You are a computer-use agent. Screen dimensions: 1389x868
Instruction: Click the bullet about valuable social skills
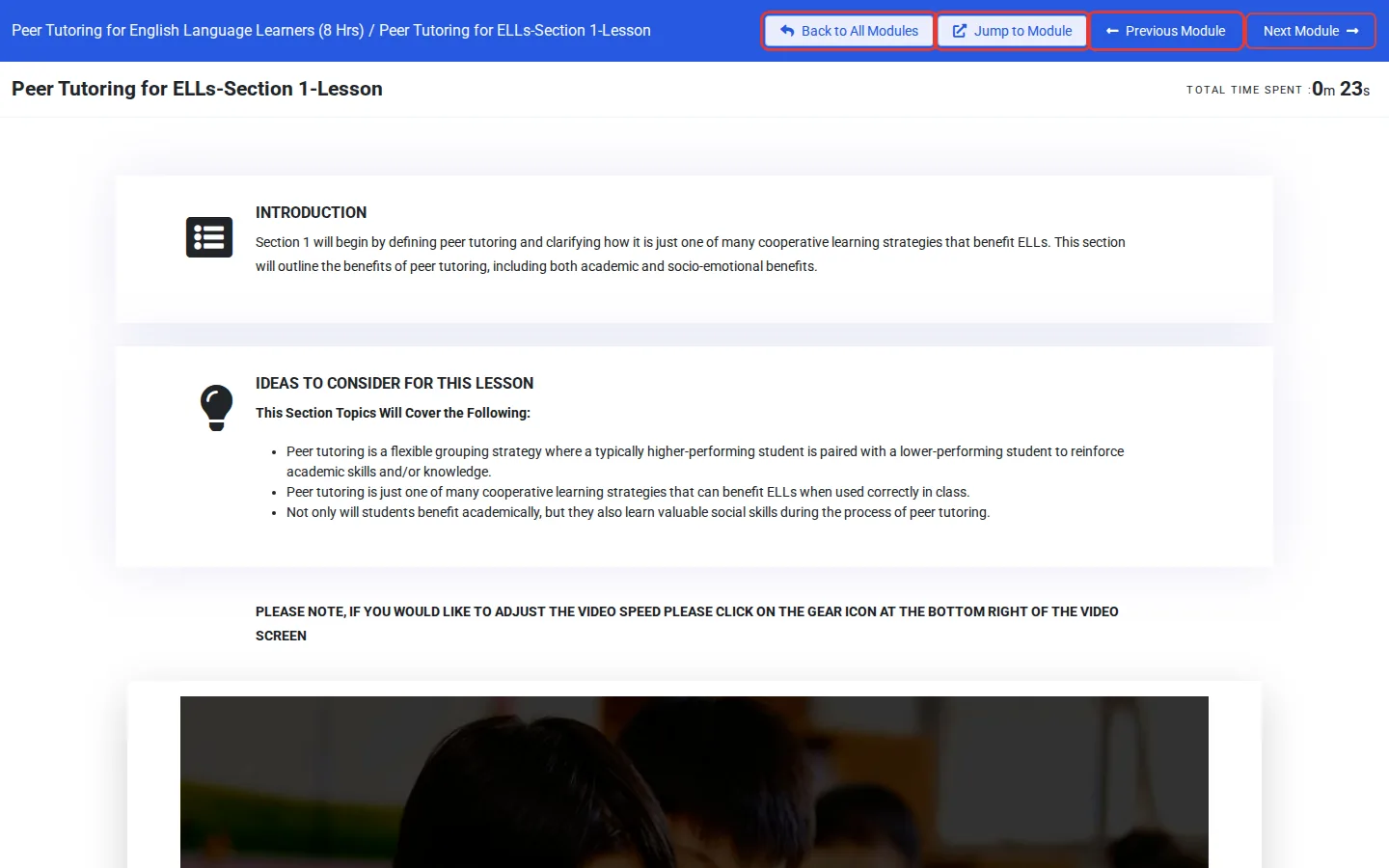638,512
